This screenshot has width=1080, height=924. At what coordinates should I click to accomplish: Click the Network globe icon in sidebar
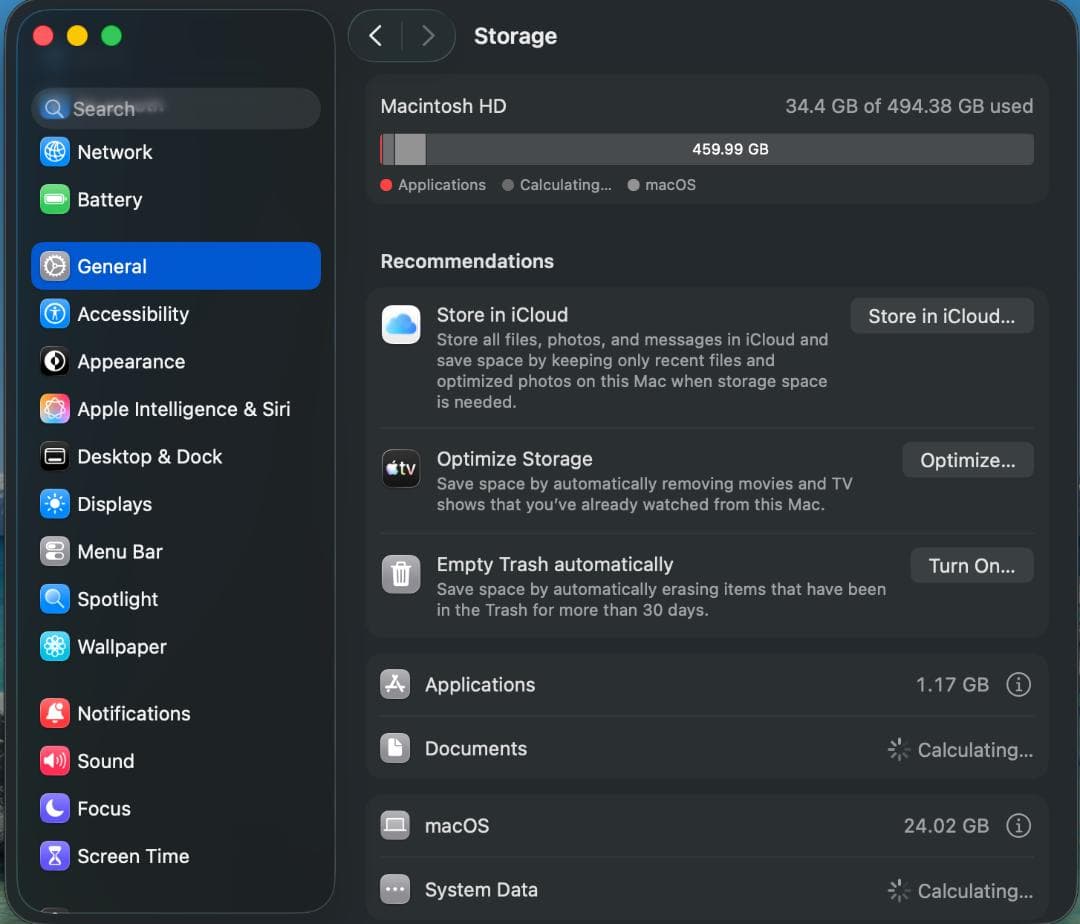[x=54, y=151]
